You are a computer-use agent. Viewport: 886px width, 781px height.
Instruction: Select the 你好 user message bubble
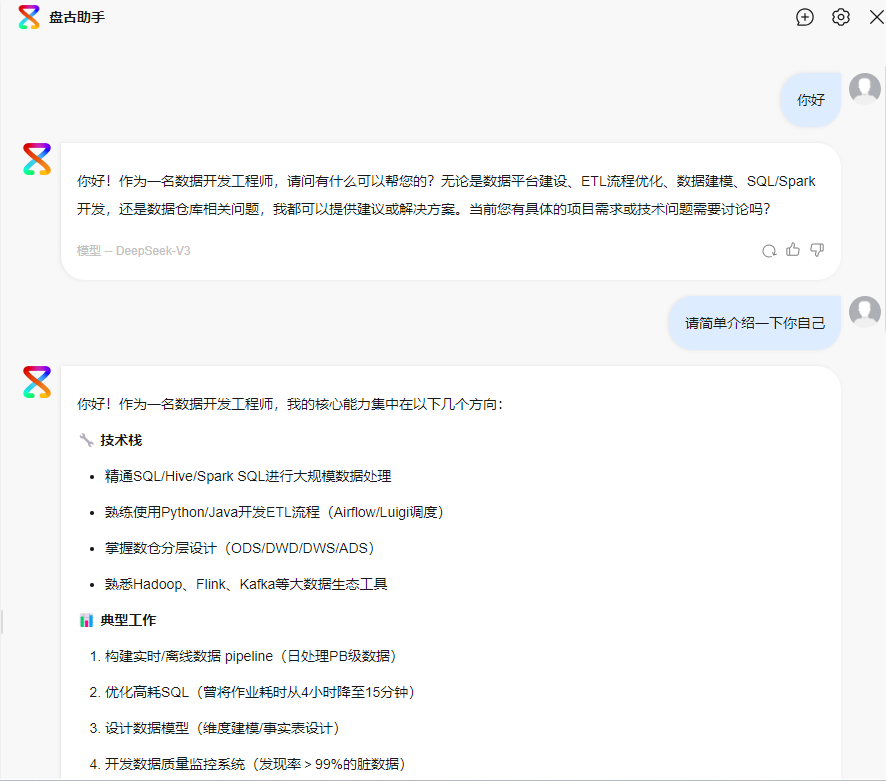point(810,100)
